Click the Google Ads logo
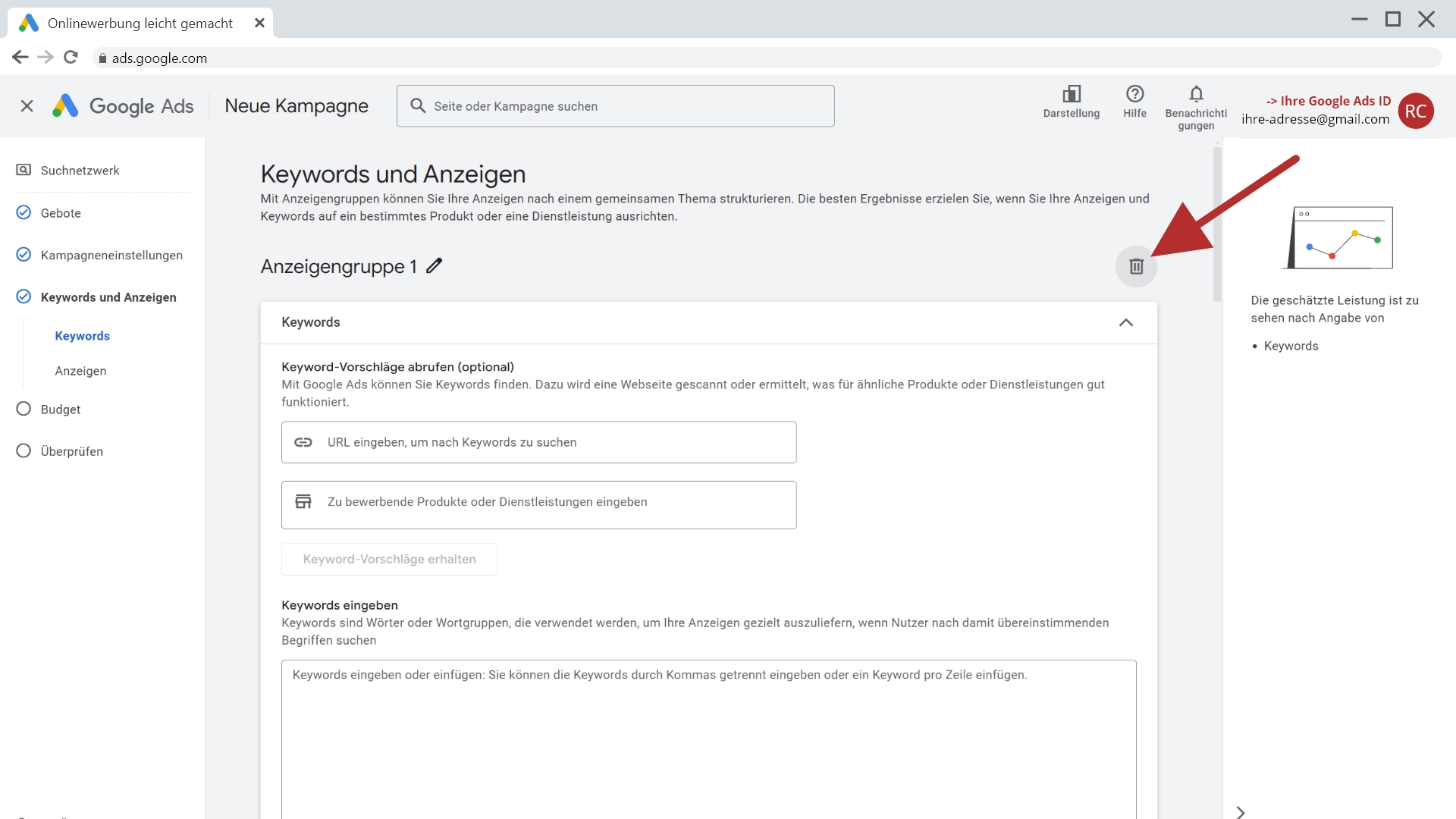This screenshot has width=1456, height=819. 123,106
